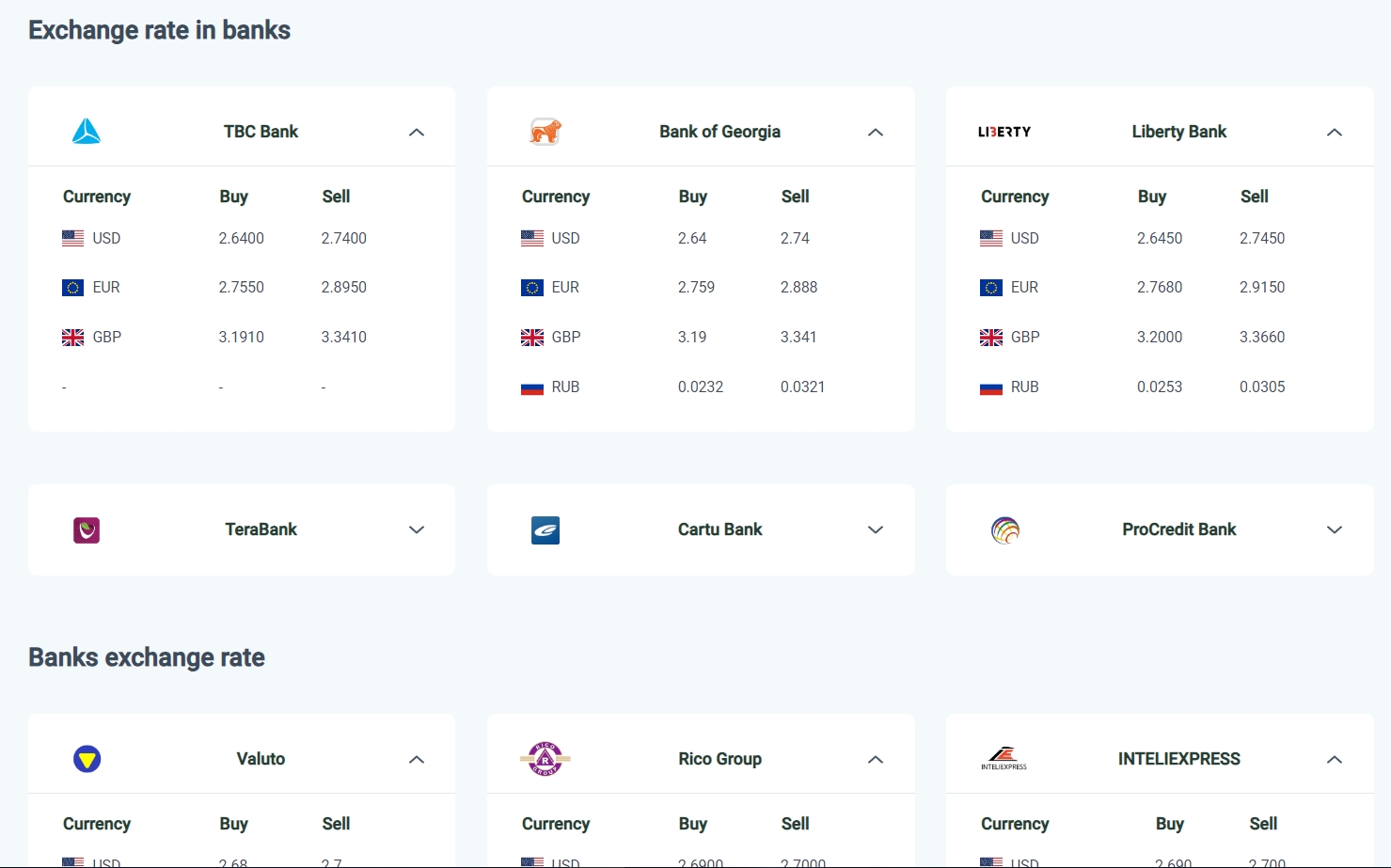
Task: Click Bank of Georgia RUB sell rate 0.0321
Action: tap(803, 387)
